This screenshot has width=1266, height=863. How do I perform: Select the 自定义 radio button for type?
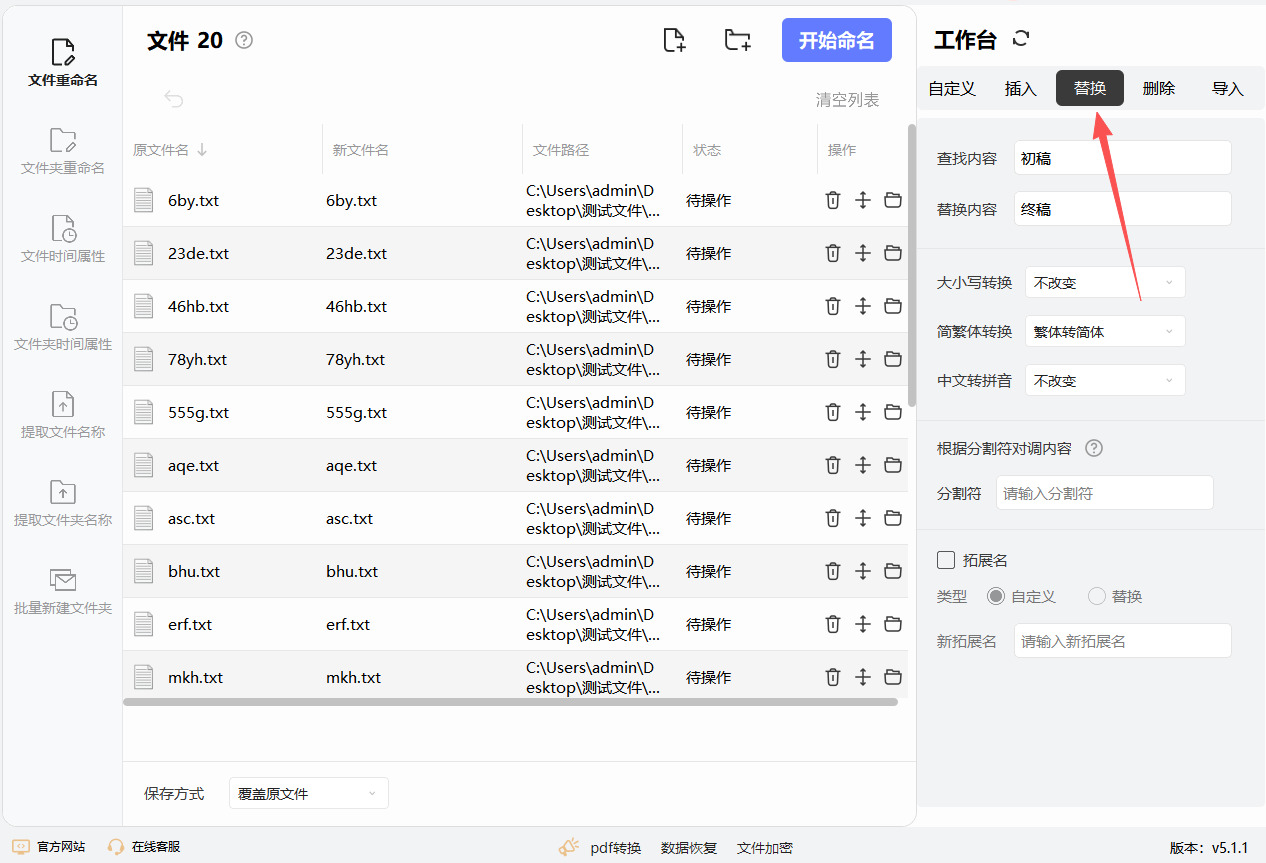click(x=996, y=597)
